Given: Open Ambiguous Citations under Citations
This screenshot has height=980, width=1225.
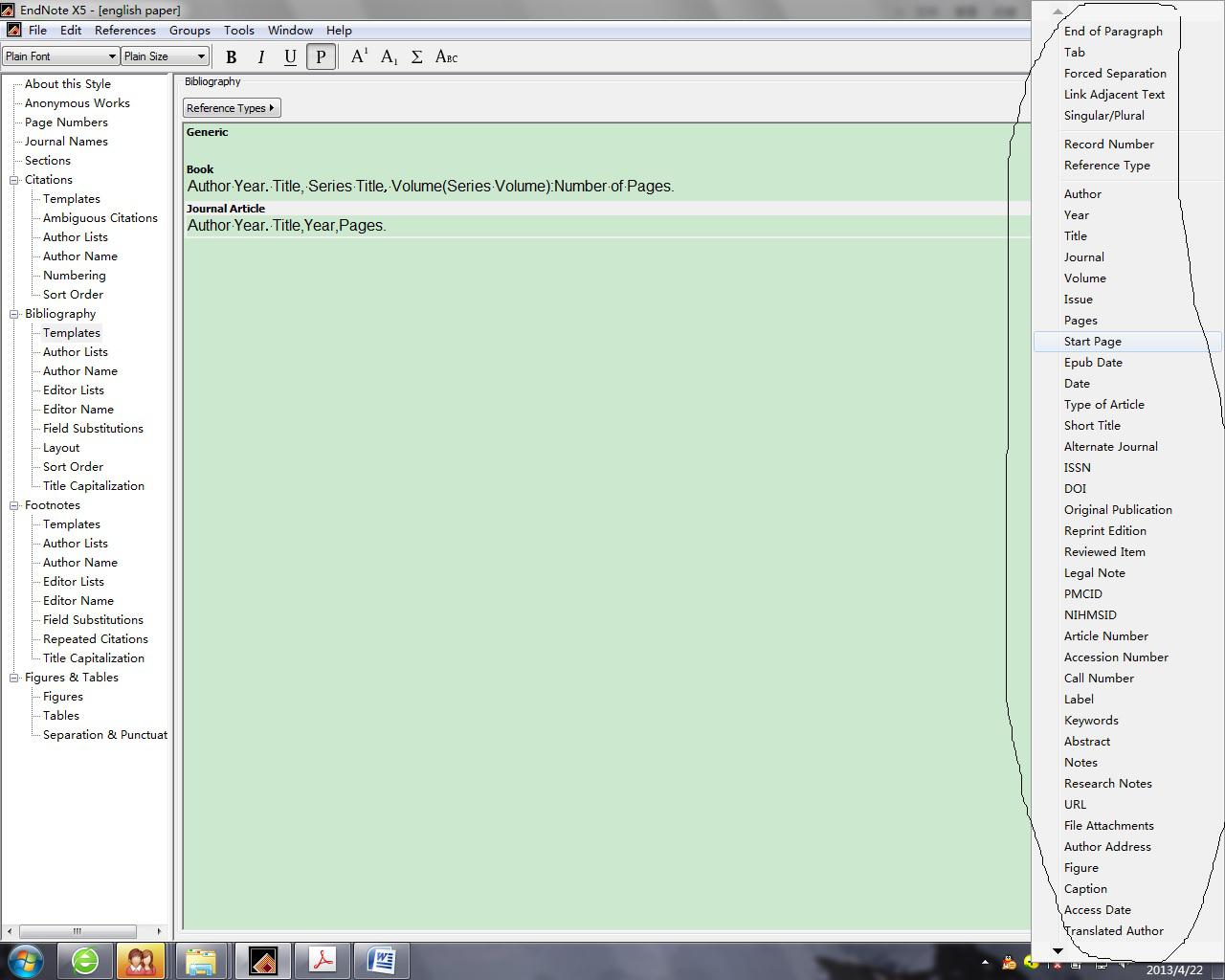Looking at the screenshot, I should click(x=100, y=218).
